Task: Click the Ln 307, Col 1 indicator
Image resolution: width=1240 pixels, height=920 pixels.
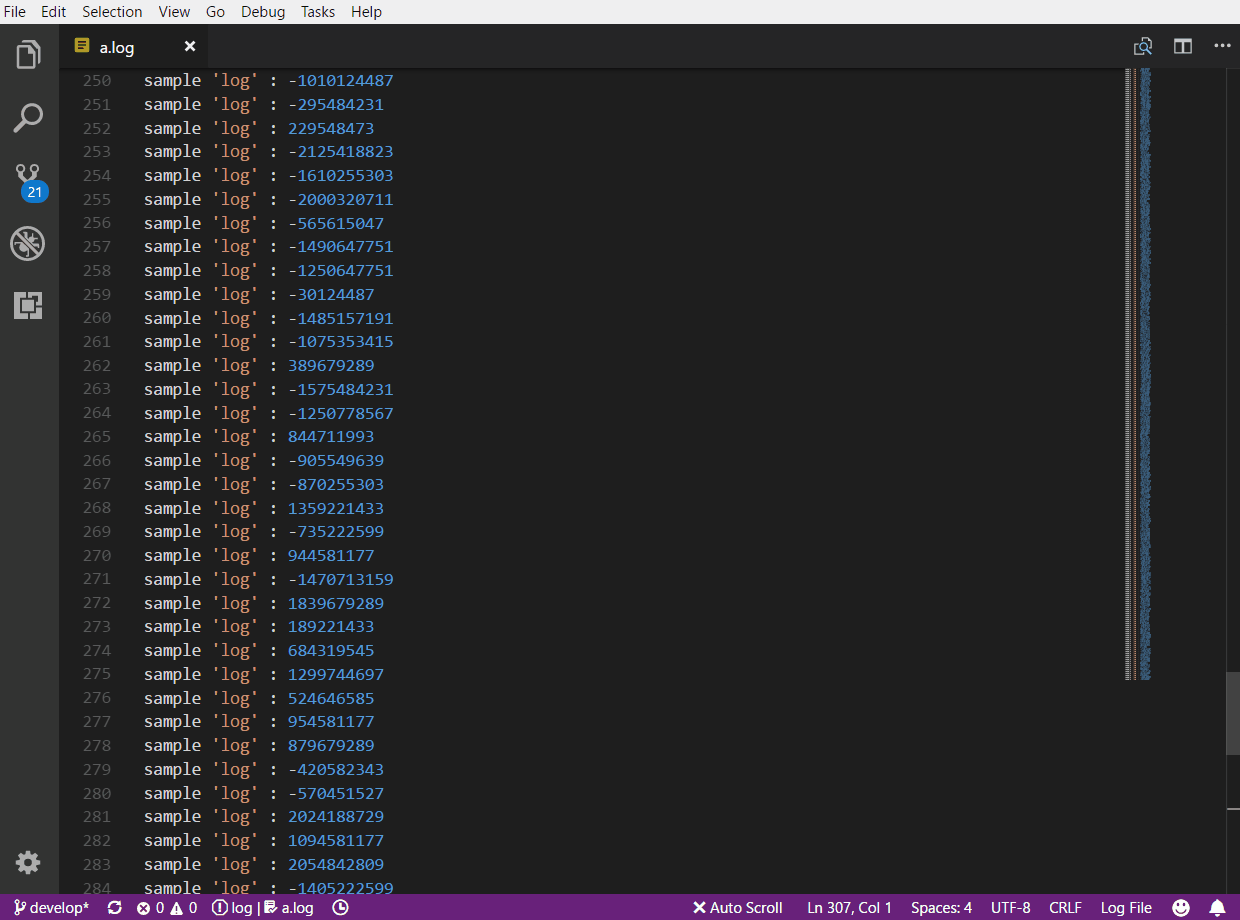Action: click(x=850, y=908)
